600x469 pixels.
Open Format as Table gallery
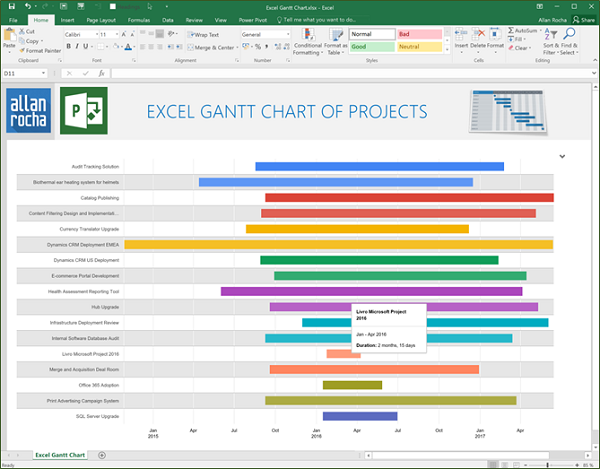click(336, 42)
